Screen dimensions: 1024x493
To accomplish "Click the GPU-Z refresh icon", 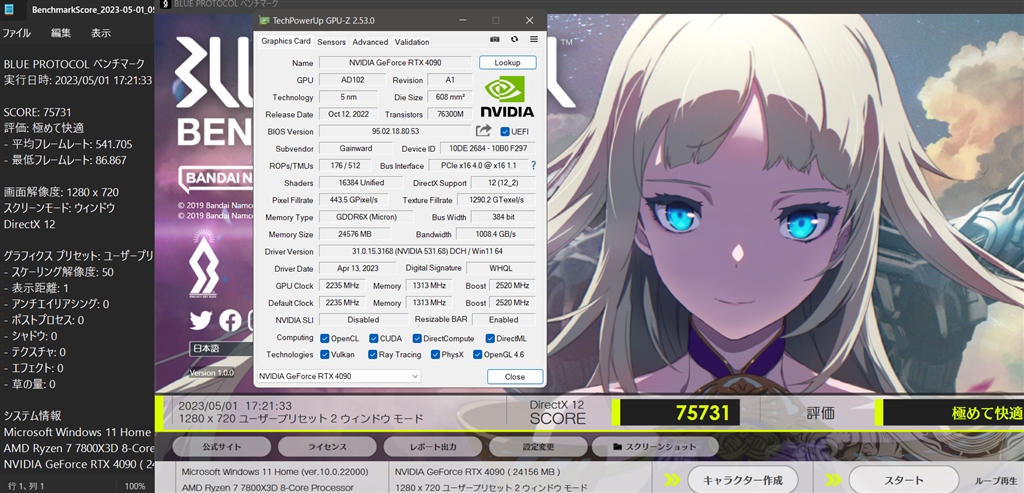I will [x=515, y=39].
